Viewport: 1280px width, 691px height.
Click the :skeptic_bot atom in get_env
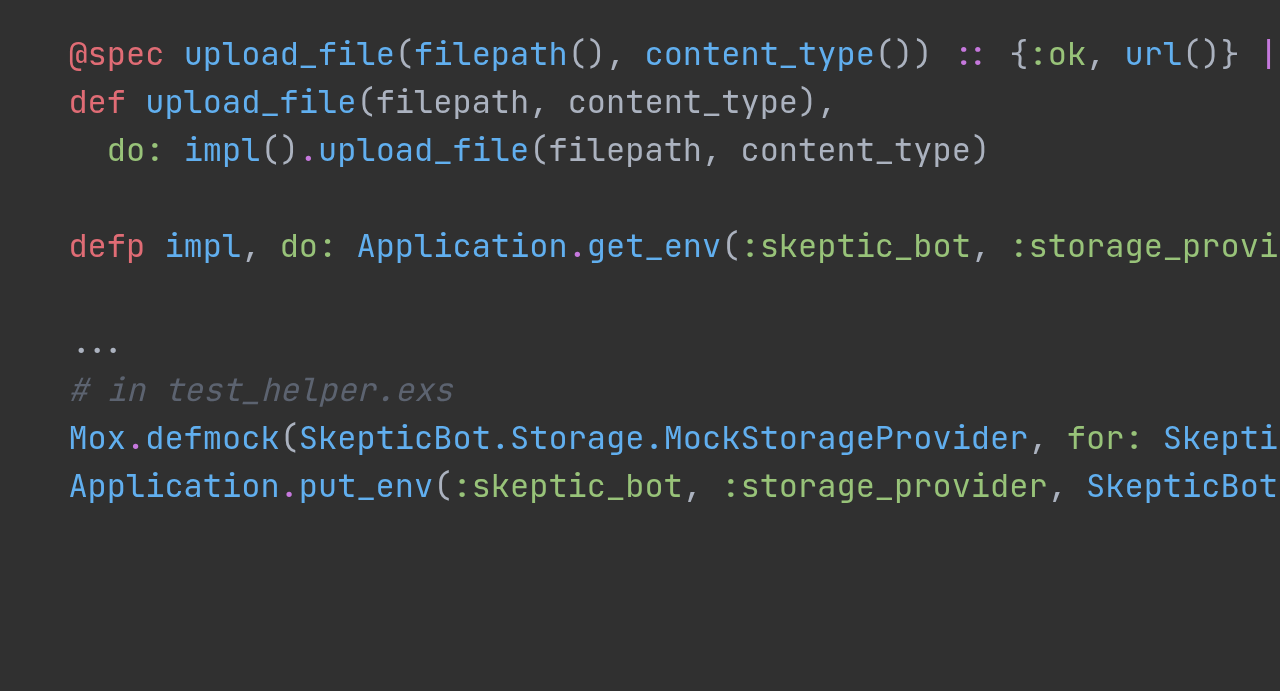(856, 247)
